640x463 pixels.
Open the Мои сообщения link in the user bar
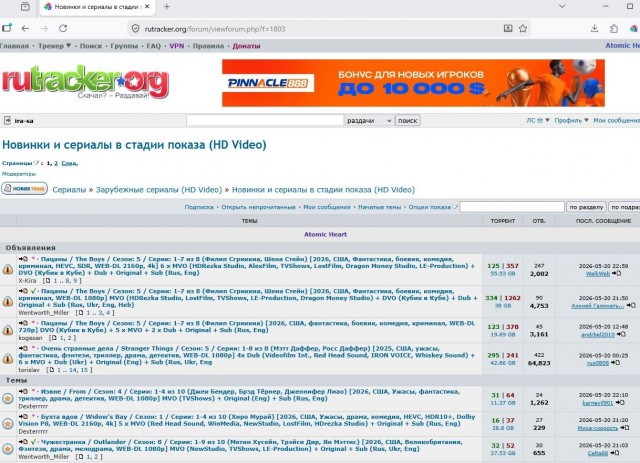coord(616,120)
